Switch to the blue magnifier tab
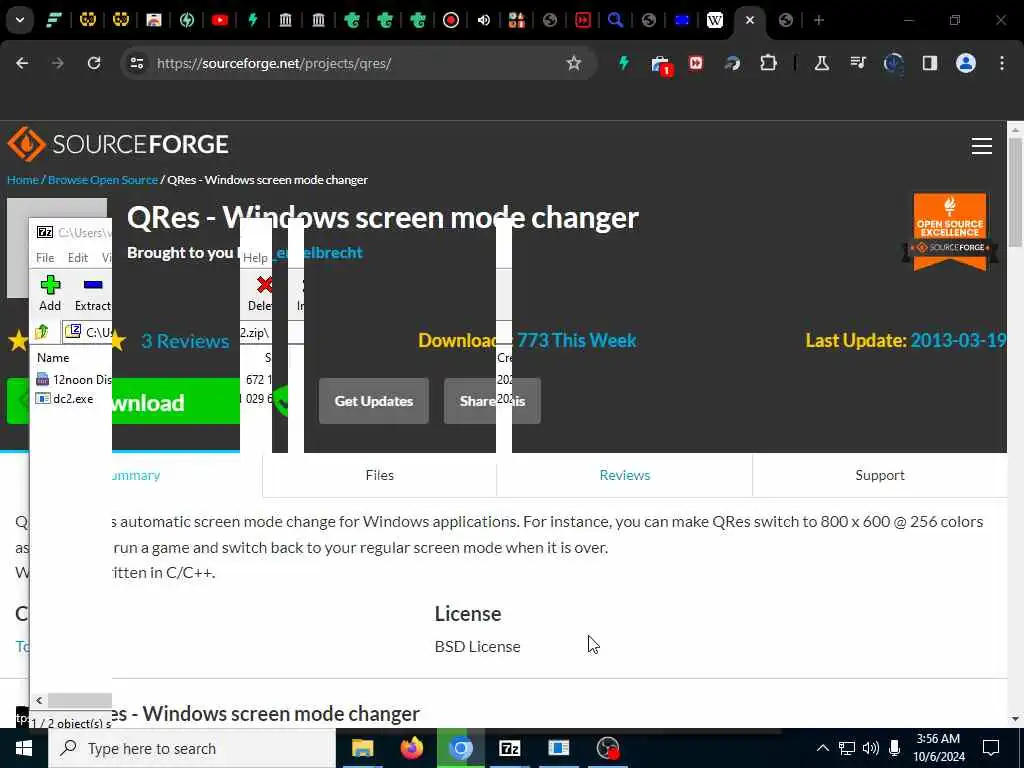The height and width of the screenshot is (768, 1024). [615, 20]
